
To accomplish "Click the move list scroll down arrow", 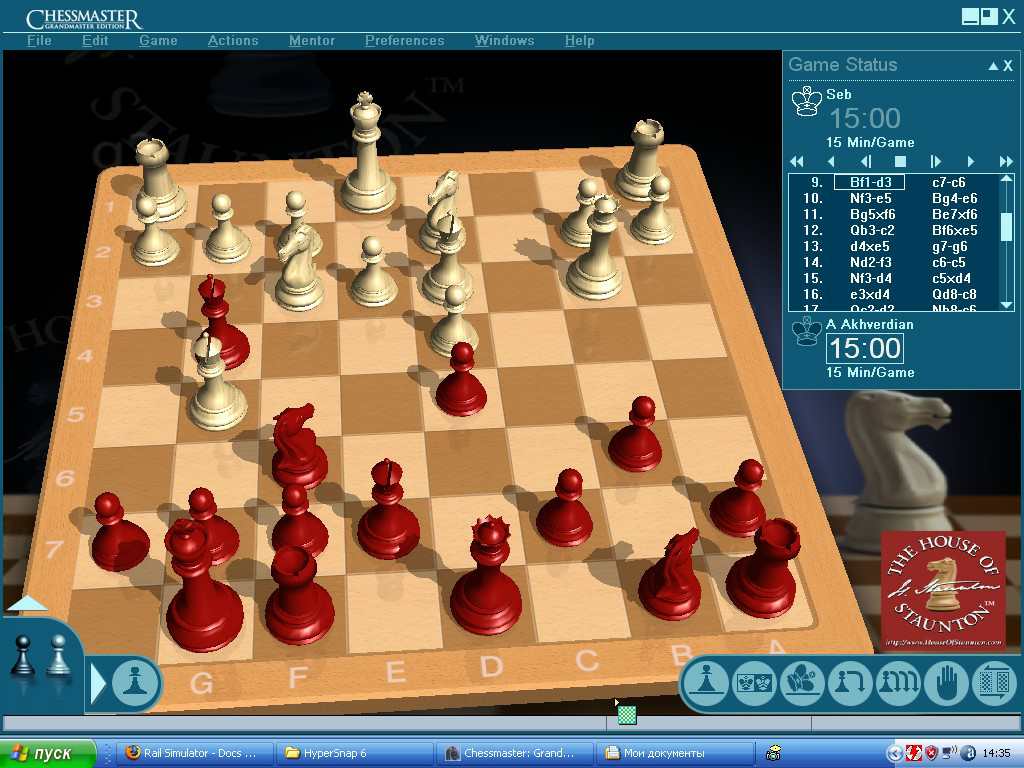I will 1006,305.
